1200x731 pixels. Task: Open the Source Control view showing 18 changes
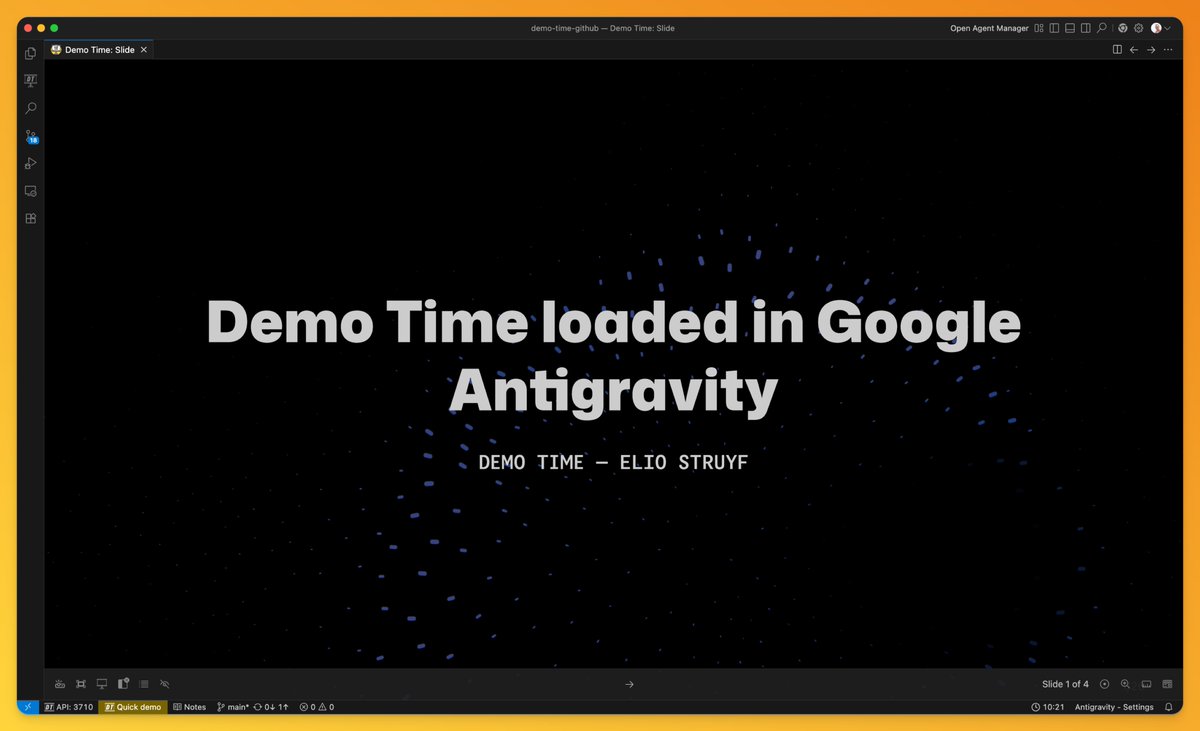[30, 136]
